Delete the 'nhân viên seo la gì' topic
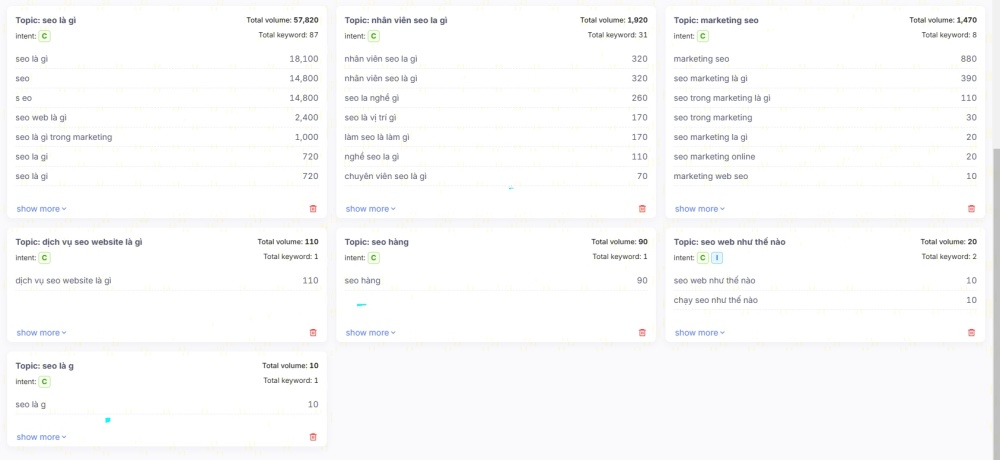 point(642,209)
